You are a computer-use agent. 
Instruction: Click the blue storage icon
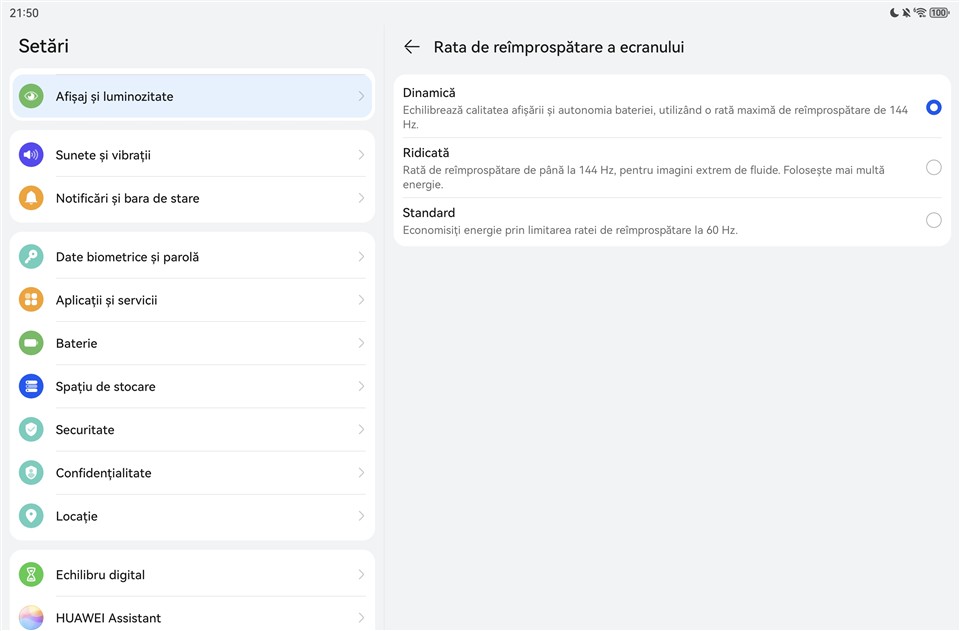31,386
